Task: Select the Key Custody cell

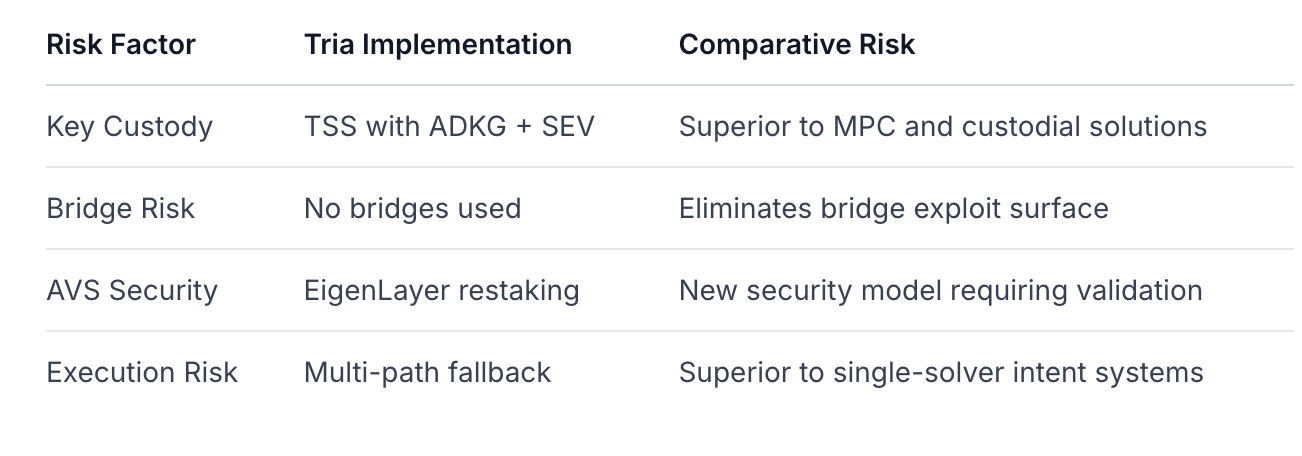Action: (x=129, y=127)
